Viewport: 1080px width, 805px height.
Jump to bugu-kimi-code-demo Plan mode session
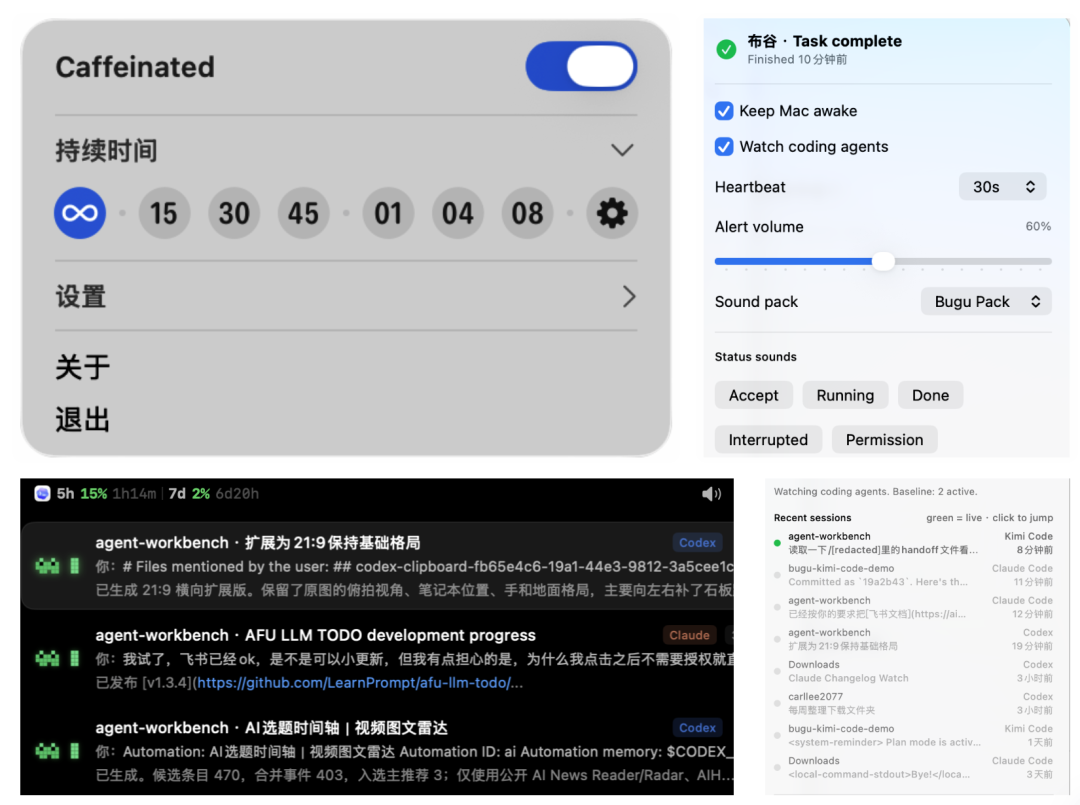click(x=913, y=735)
